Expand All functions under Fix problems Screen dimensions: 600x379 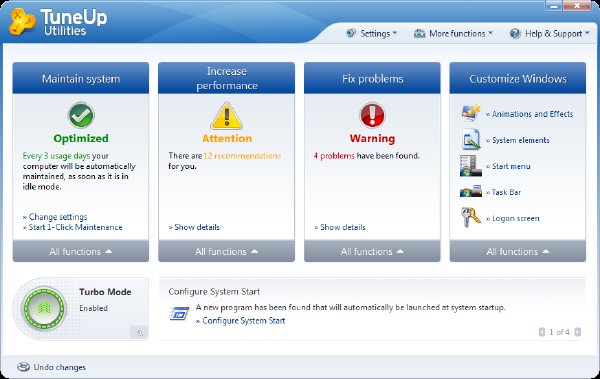point(372,252)
